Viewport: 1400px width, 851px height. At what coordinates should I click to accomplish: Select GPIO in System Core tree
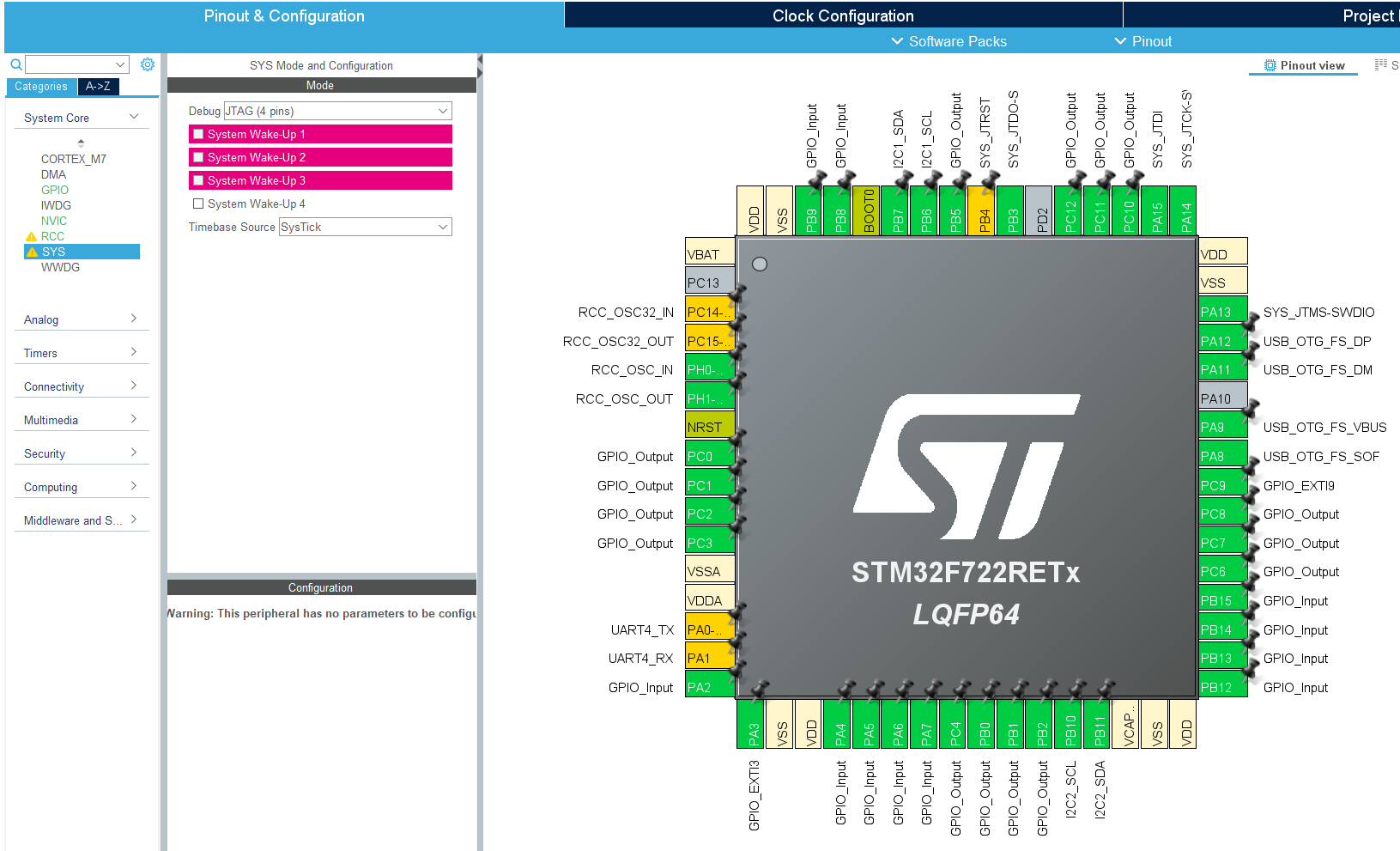point(55,190)
